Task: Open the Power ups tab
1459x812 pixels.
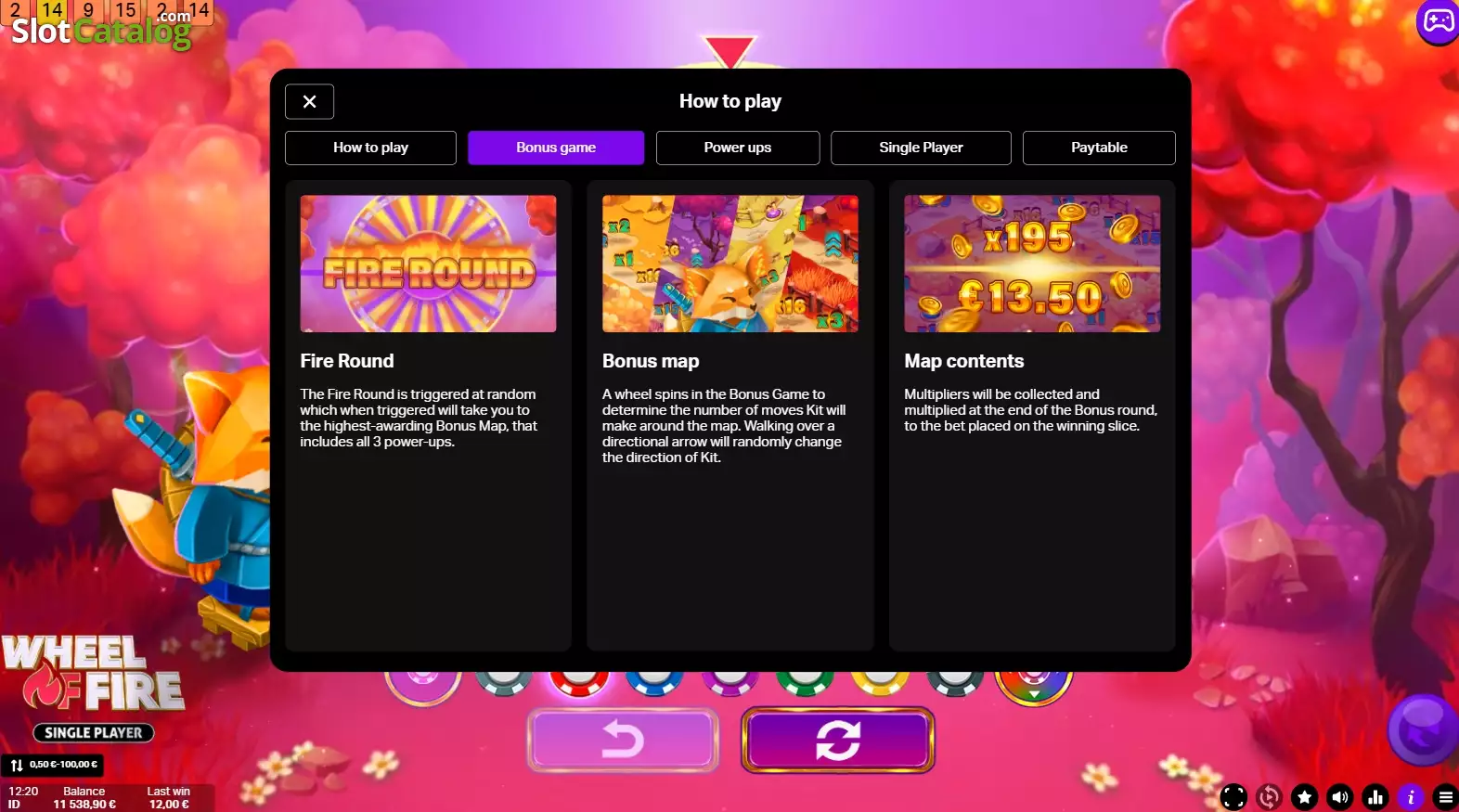Action: click(x=738, y=148)
